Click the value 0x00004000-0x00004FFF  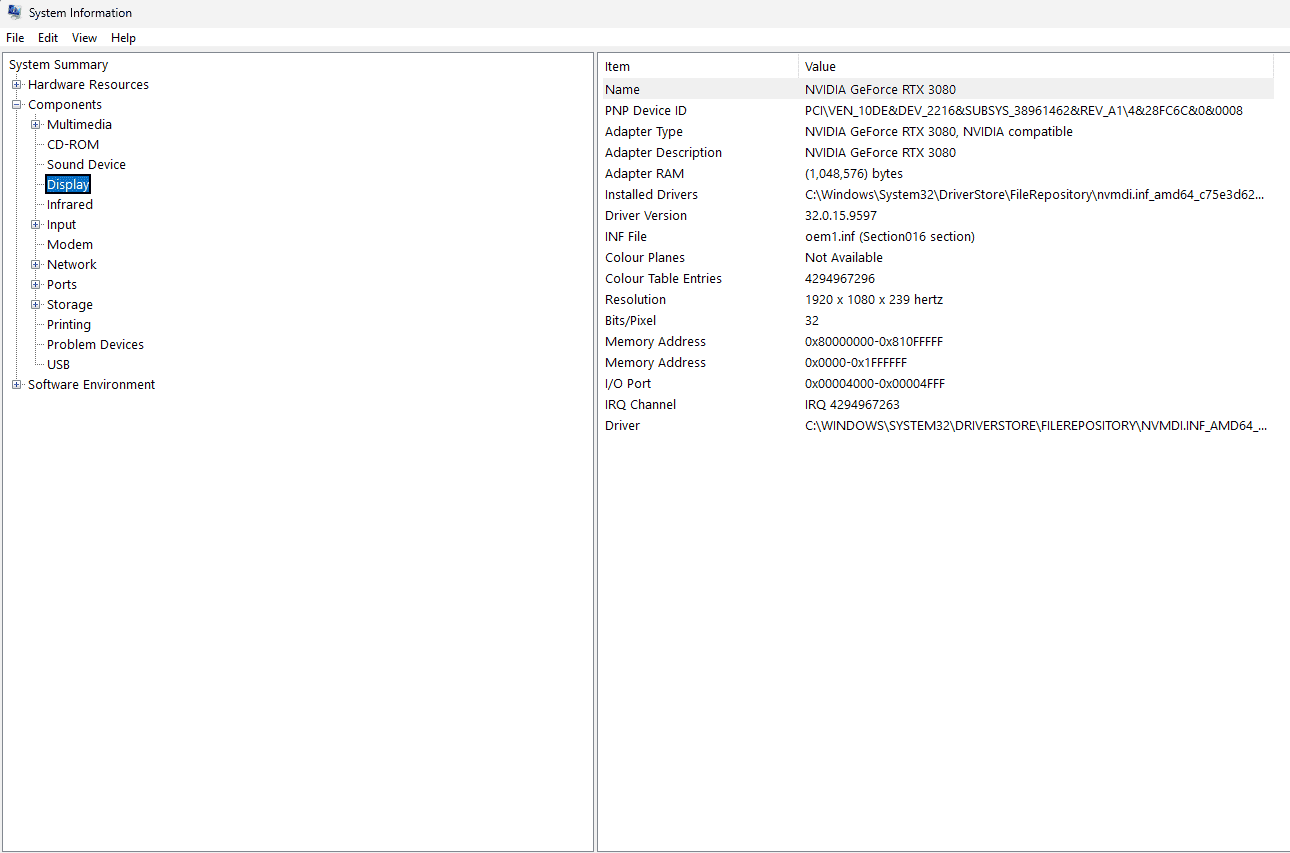pos(875,384)
